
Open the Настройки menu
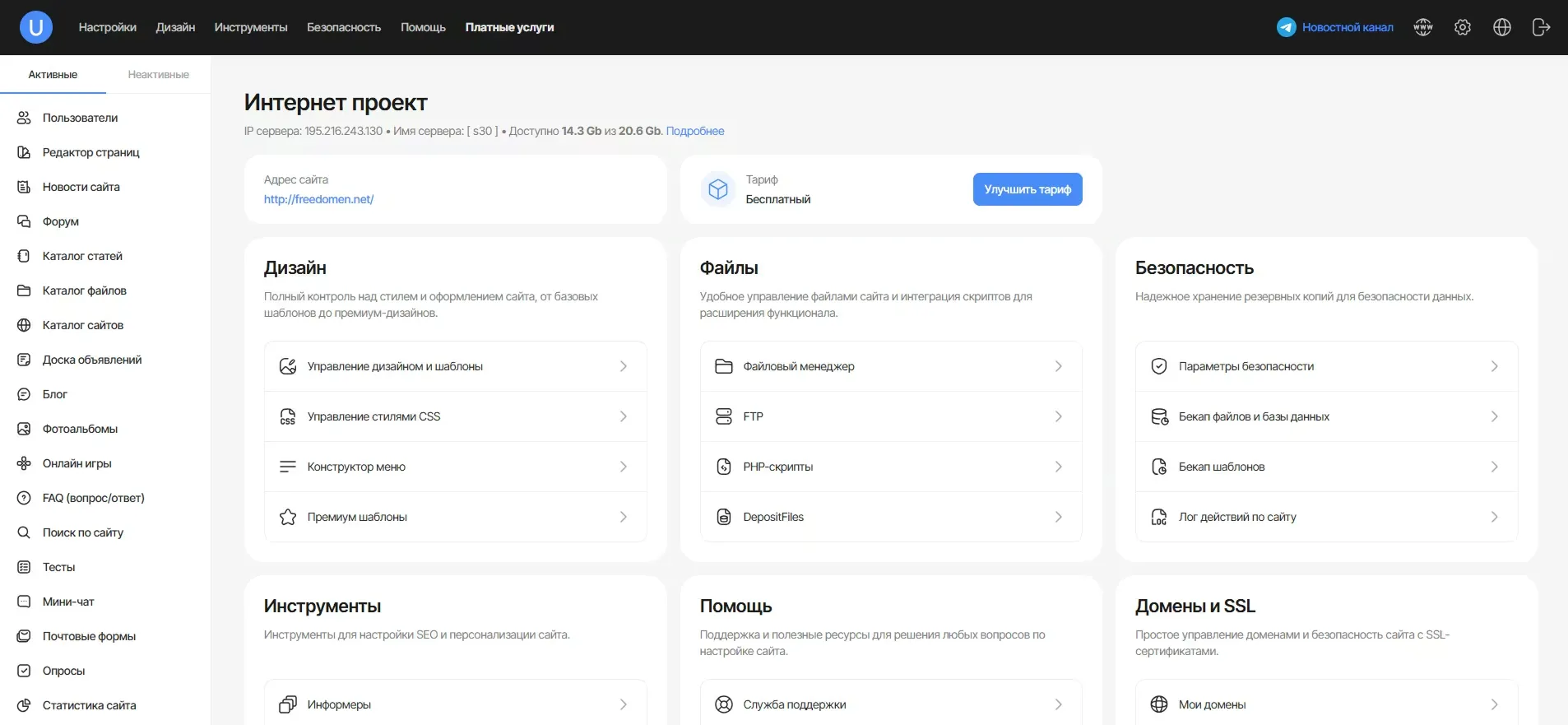(108, 27)
